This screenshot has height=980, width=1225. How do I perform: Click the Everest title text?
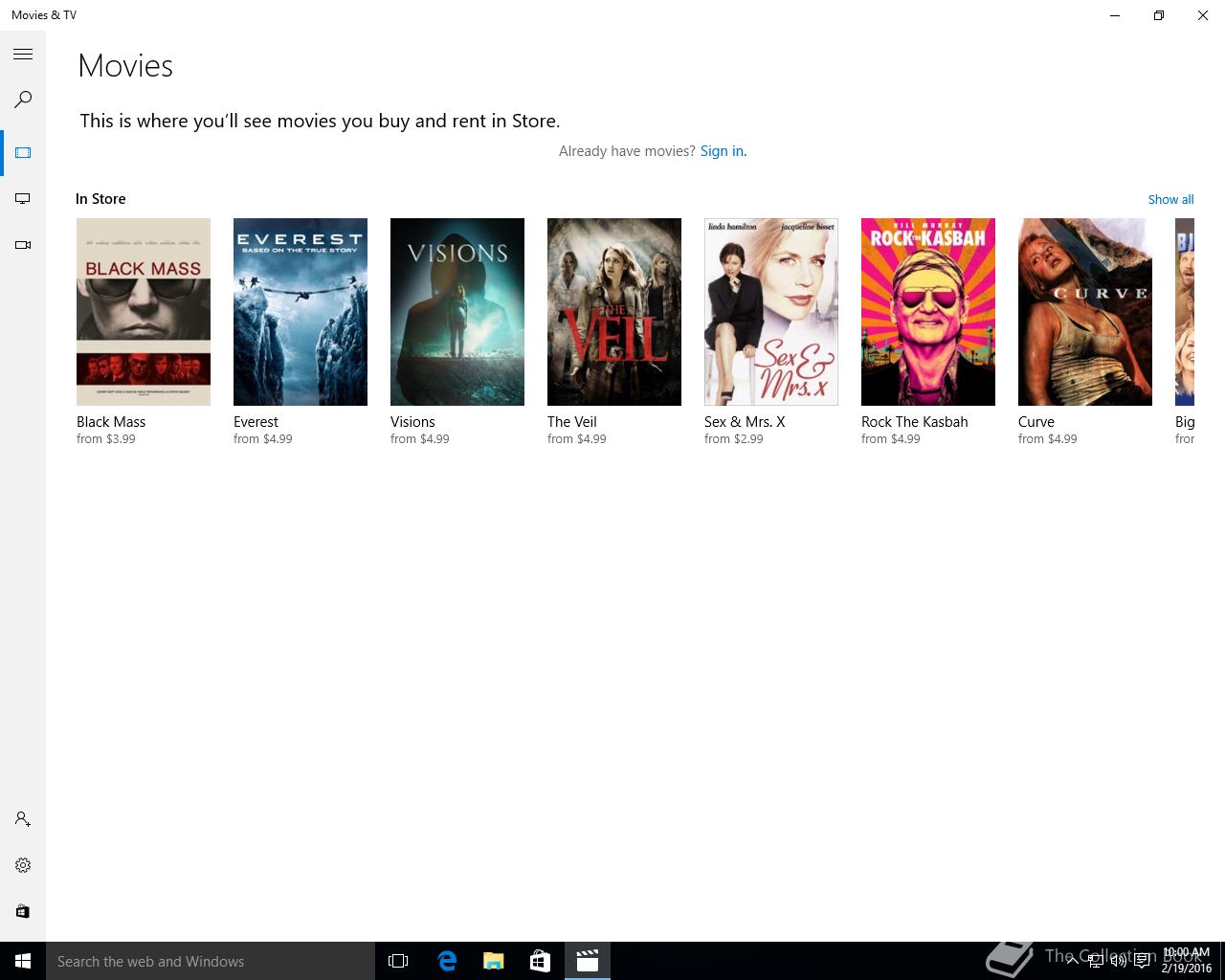(x=256, y=422)
